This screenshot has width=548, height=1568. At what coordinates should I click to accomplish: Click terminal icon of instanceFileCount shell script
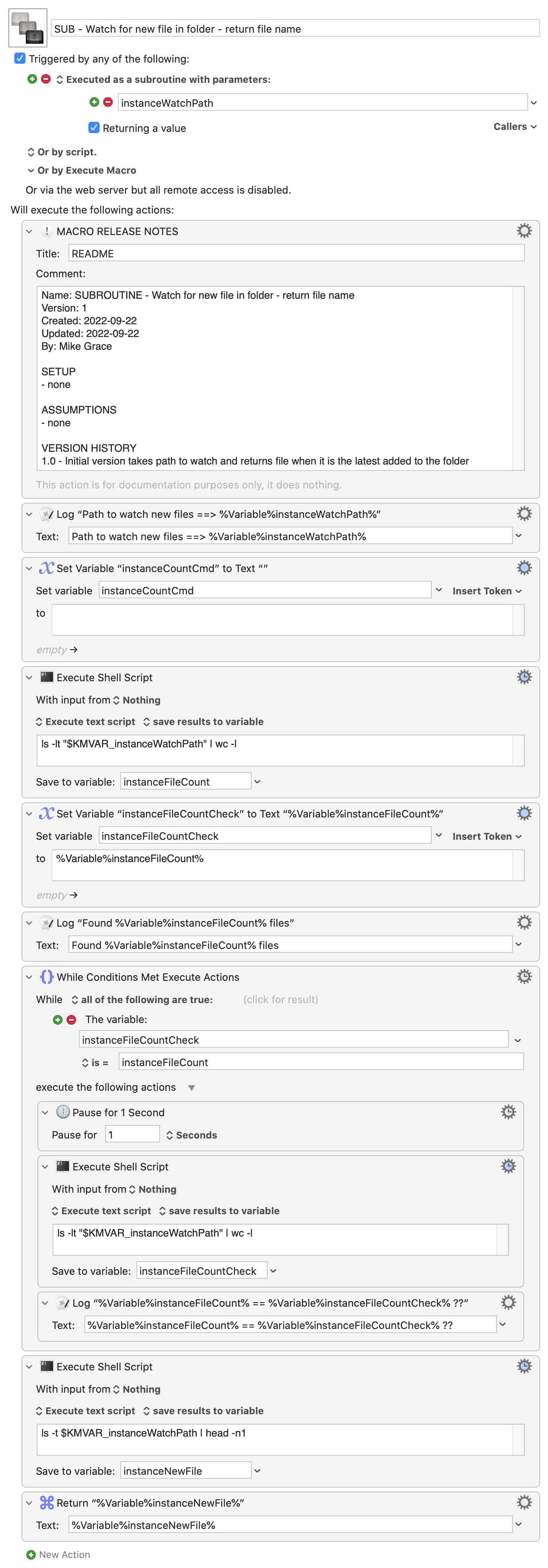[47, 677]
